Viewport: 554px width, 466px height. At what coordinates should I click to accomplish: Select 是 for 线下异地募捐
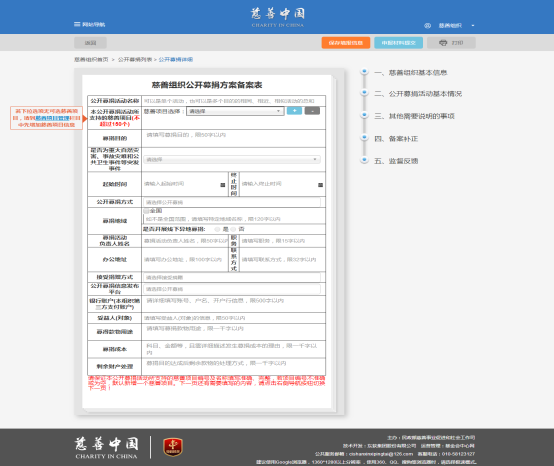(x=217, y=229)
